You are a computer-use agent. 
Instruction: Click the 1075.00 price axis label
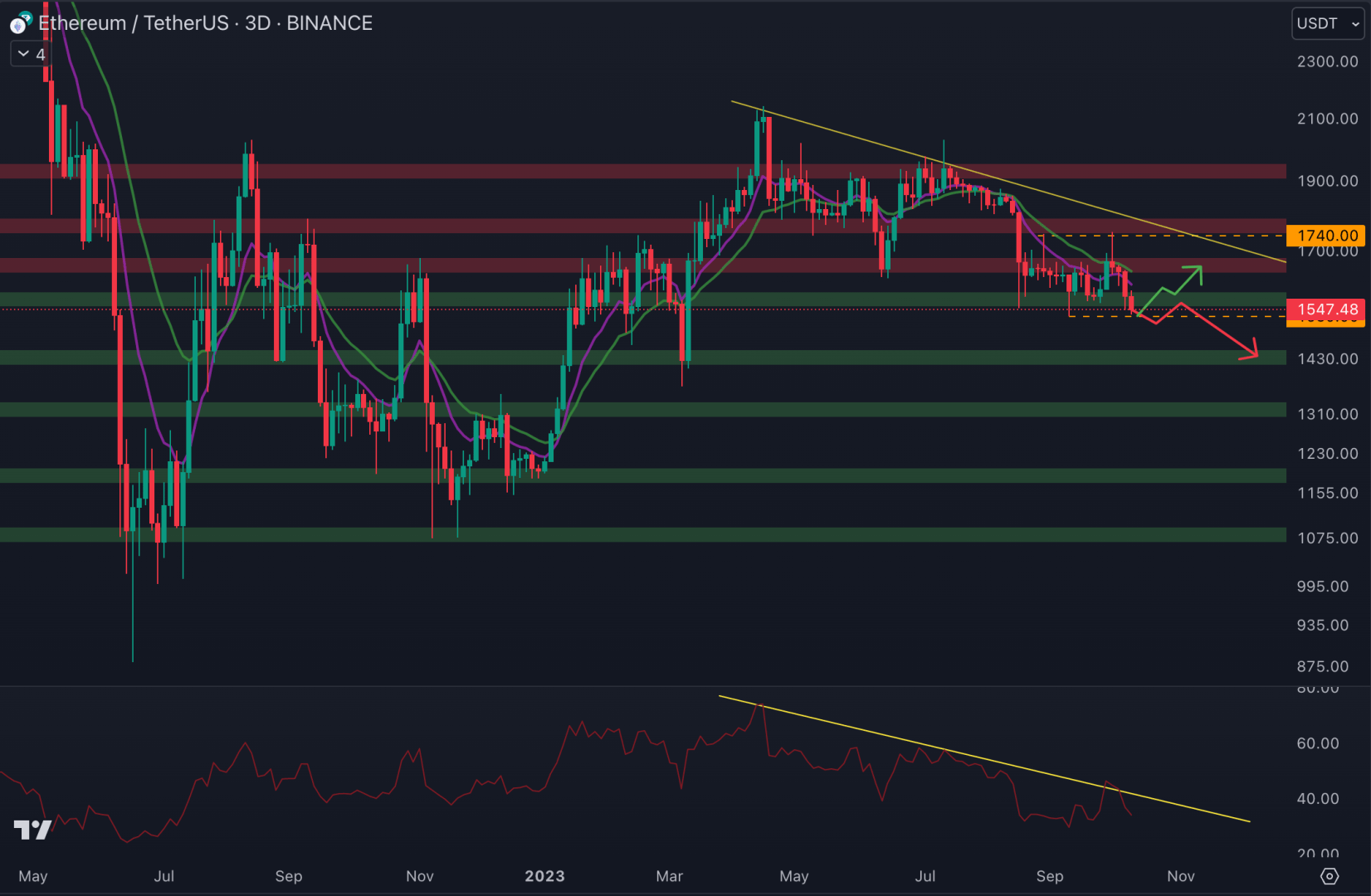(x=1327, y=538)
